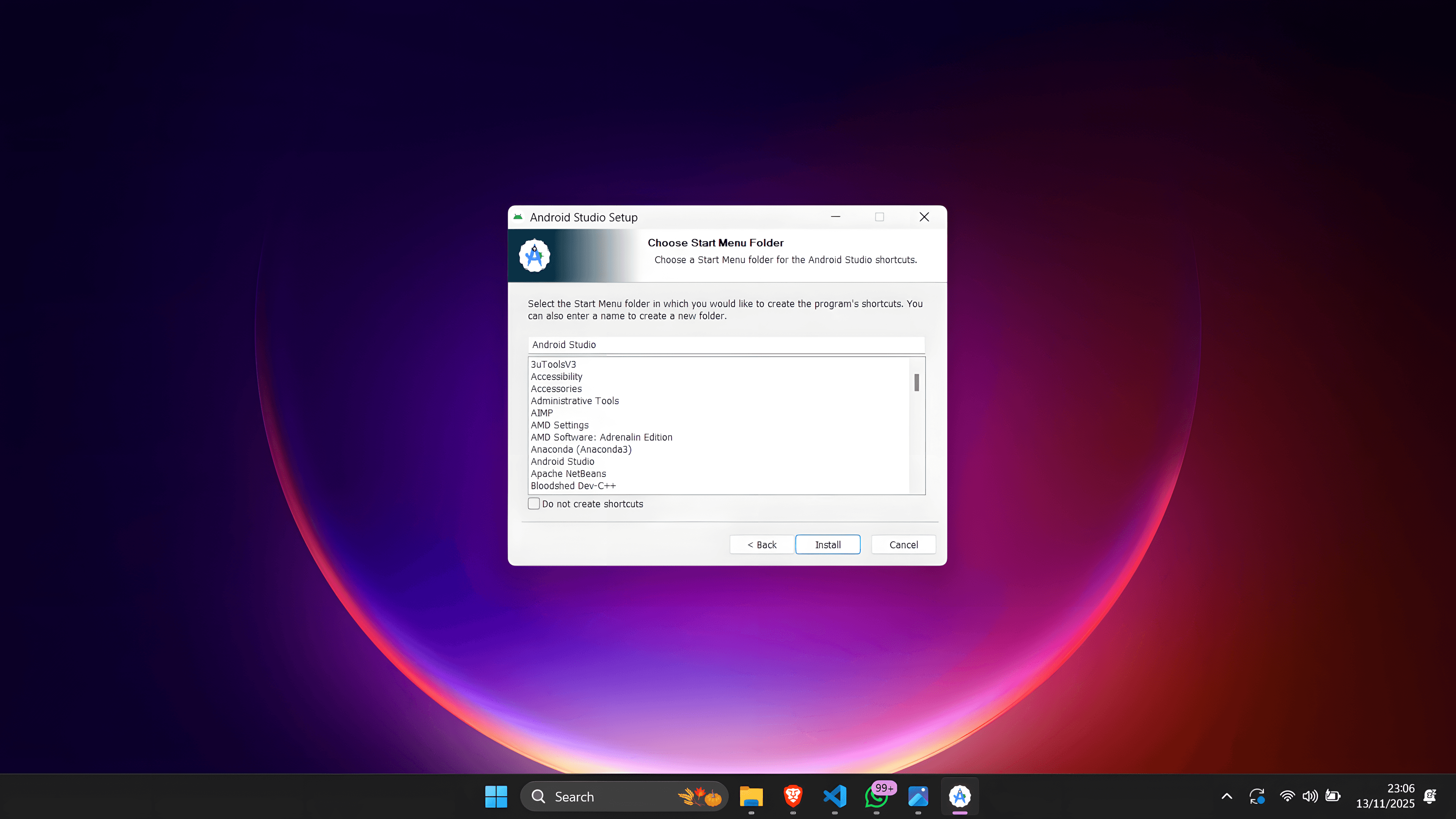Open the Photos app
Image resolution: width=1456 pixels, height=819 pixels.
(918, 796)
